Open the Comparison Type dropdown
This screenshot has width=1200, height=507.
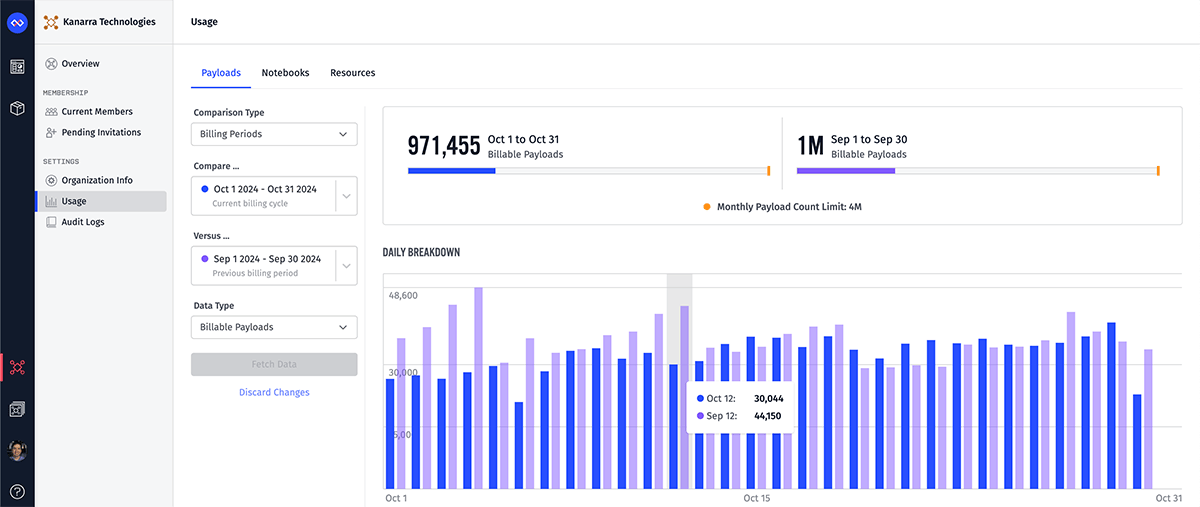click(273, 134)
